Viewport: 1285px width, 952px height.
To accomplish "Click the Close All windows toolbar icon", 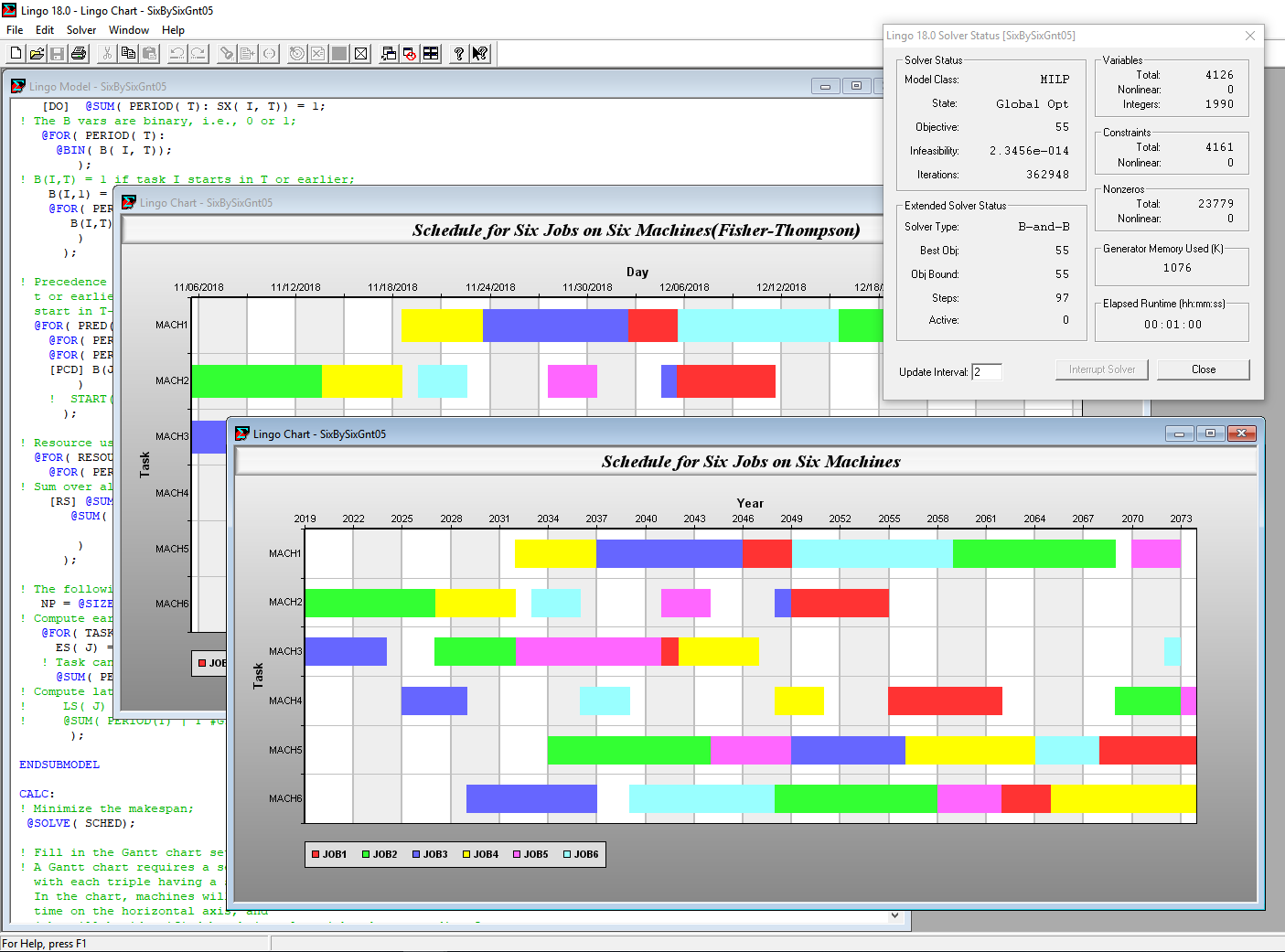I will 410,54.
